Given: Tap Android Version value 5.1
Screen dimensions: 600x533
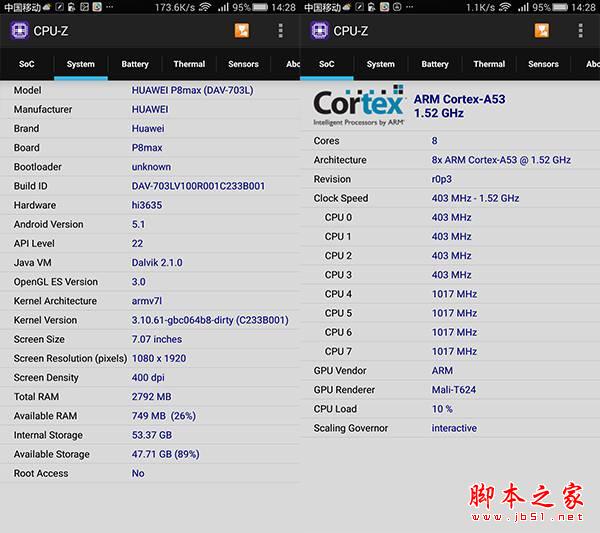Looking at the screenshot, I should click(x=139, y=224).
